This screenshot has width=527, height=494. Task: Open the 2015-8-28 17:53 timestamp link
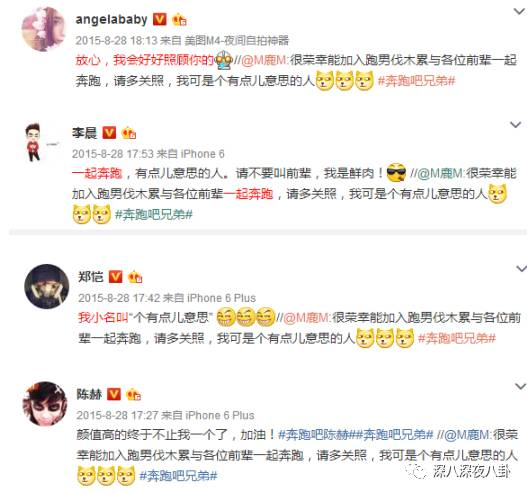(113, 154)
